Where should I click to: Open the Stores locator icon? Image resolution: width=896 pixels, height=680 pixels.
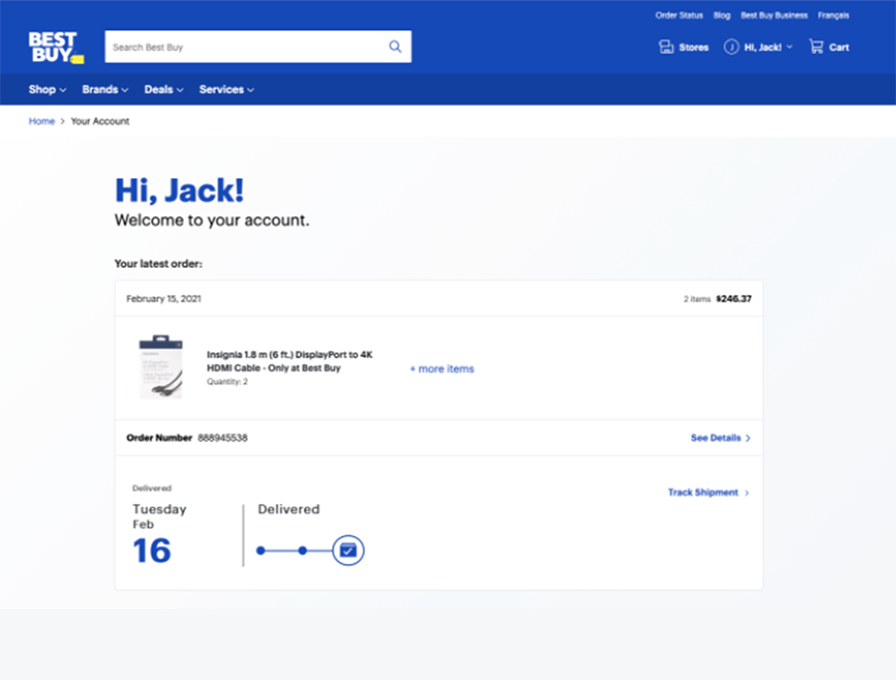tap(666, 47)
